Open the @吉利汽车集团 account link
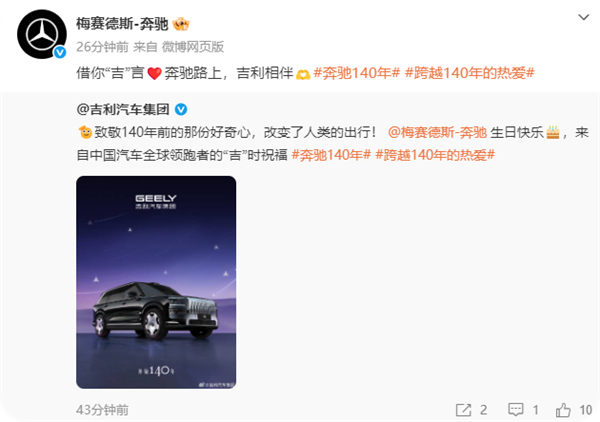The image size is (600, 422). point(123,110)
